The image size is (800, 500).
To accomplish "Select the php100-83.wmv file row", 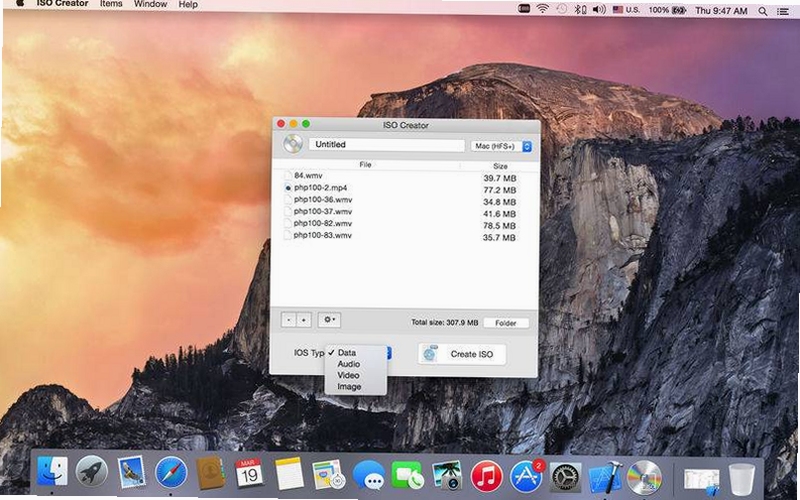I will 405,236.
